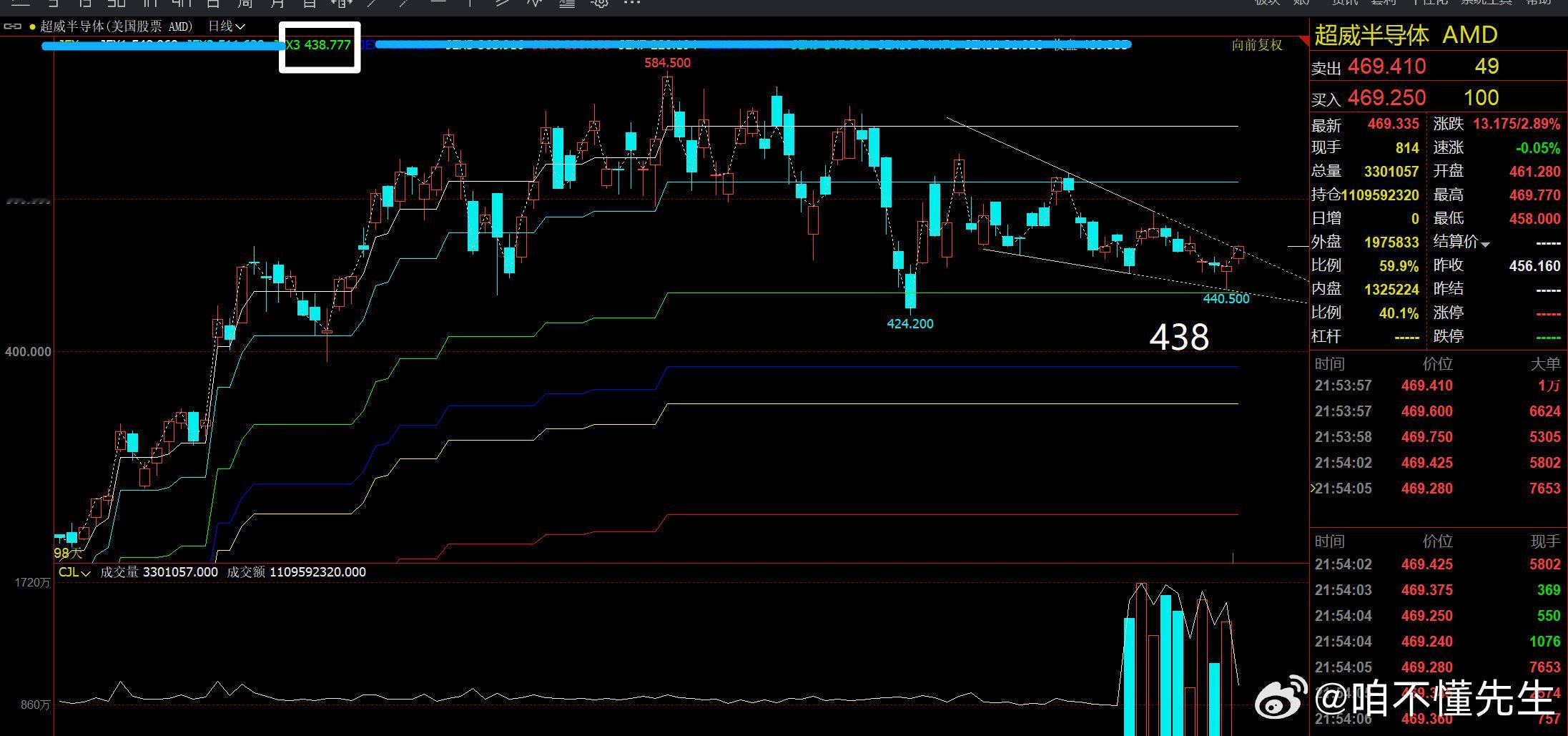The width and height of the screenshot is (1568, 736).
Task: Click the 向前复权 adjustment label
Action: (x=1257, y=45)
